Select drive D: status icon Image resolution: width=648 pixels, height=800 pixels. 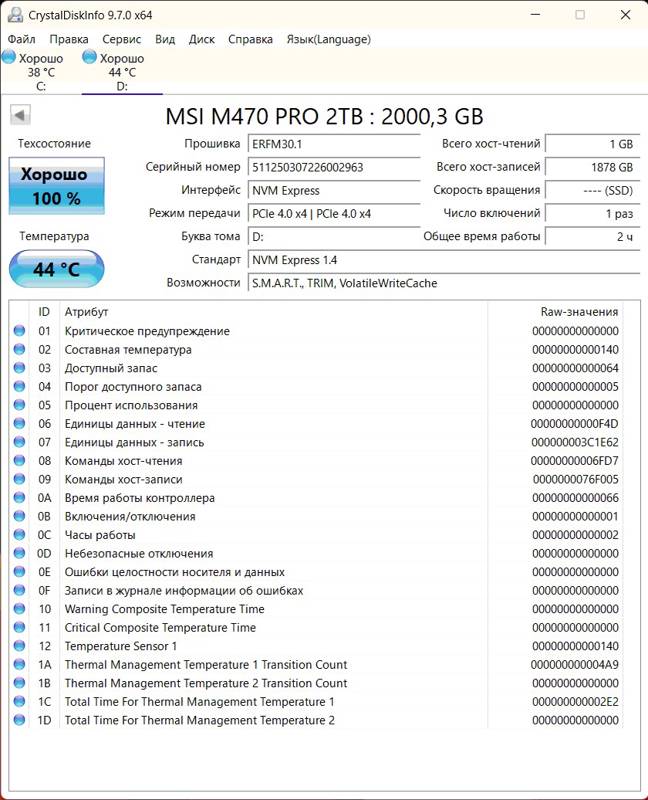coord(90,59)
